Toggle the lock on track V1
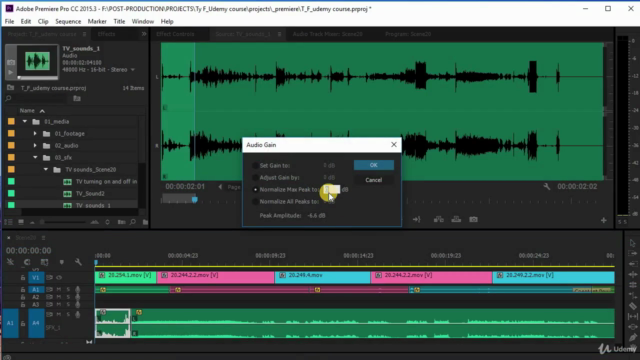Screen dimensions: 640x360 [23, 278]
